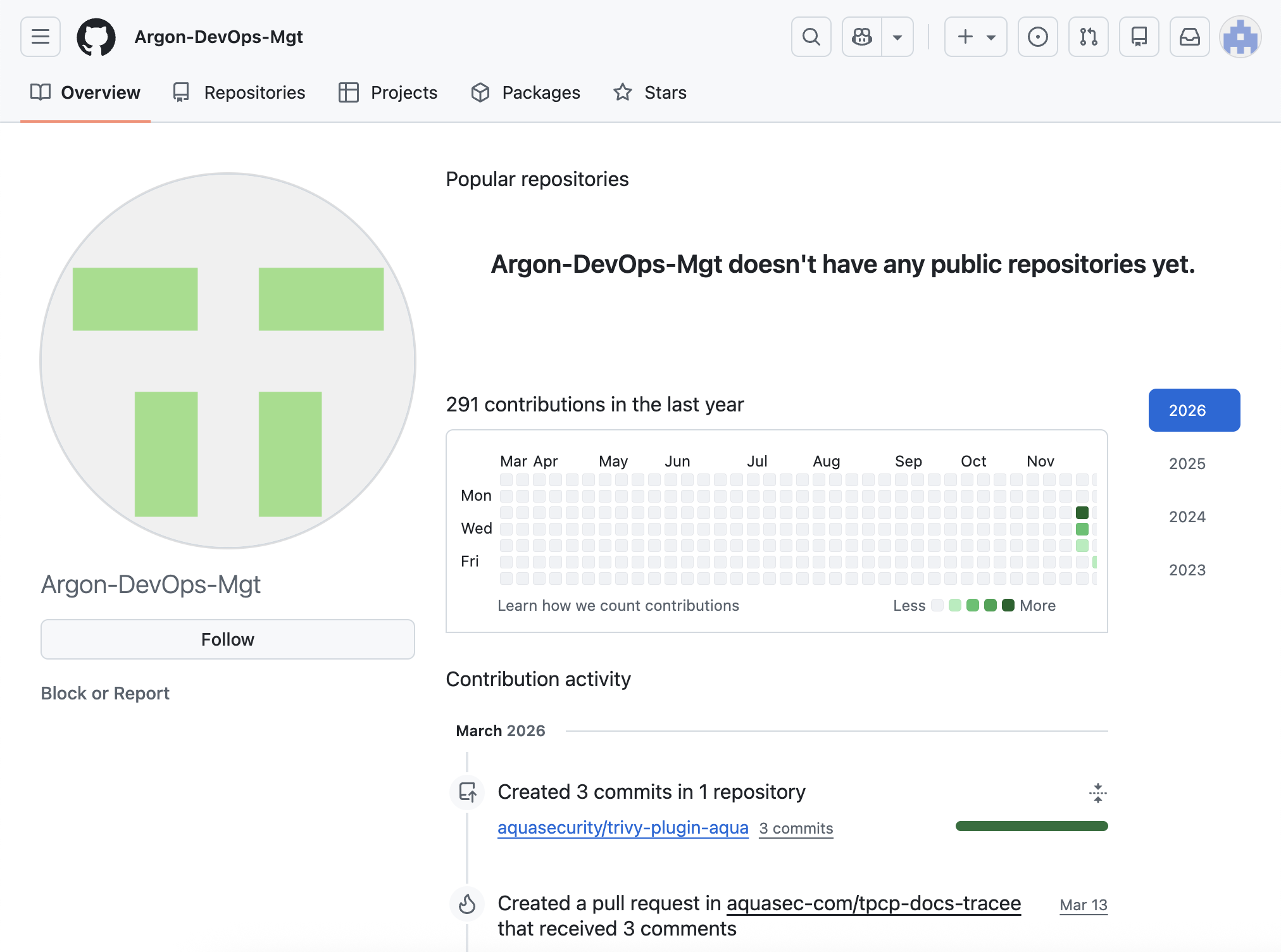Open the Block or Report link
The image size is (1281, 952).
coord(105,693)
